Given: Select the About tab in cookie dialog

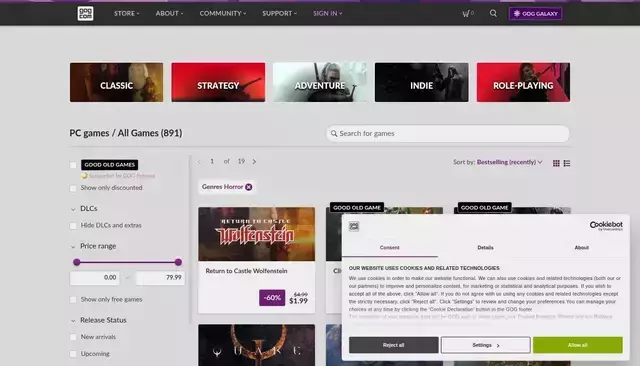Looking at the screenshot, I should coord(581,248).
